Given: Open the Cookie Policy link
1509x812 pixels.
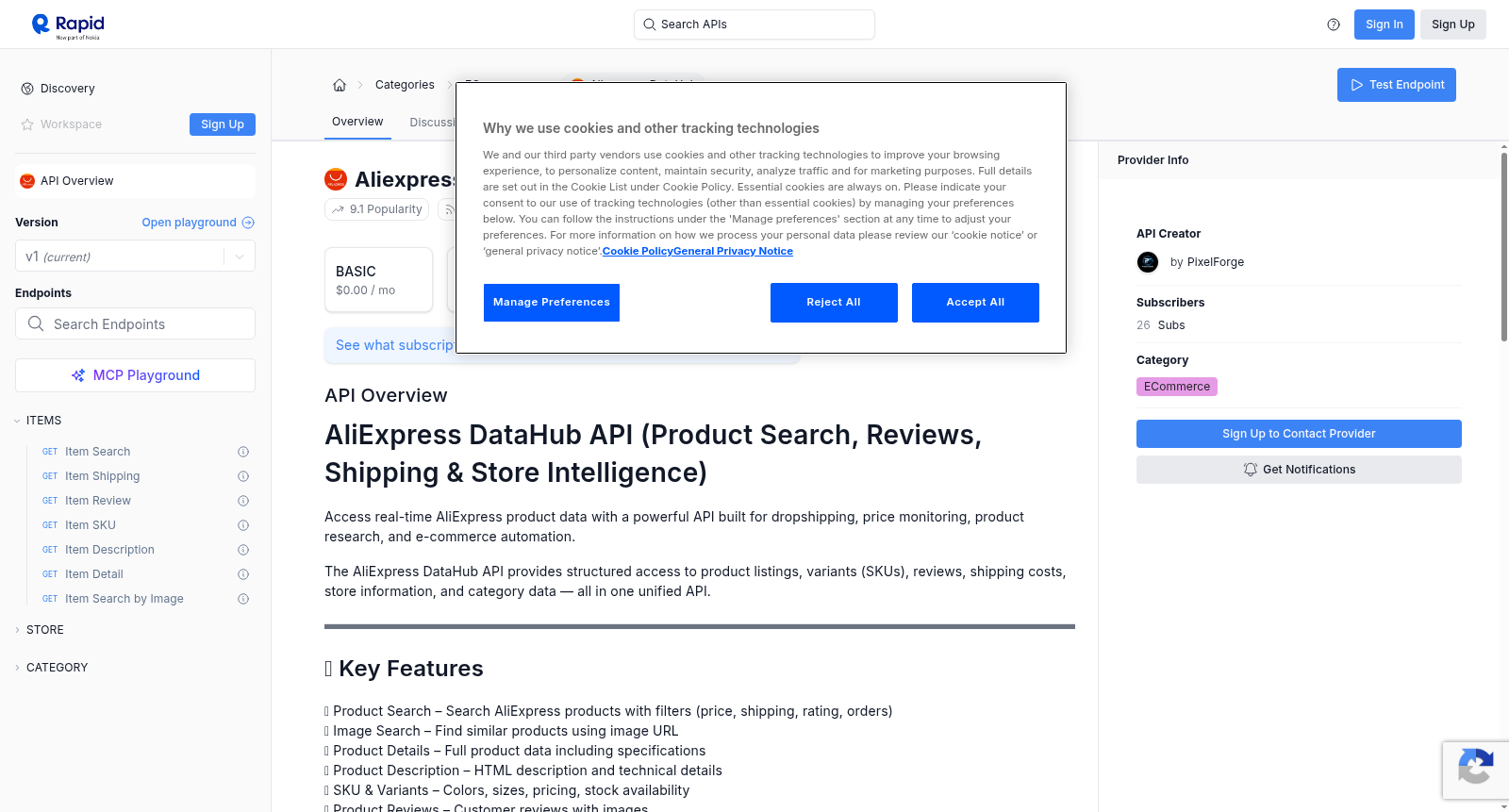Looking at the screenshot, I should (638, 251).
